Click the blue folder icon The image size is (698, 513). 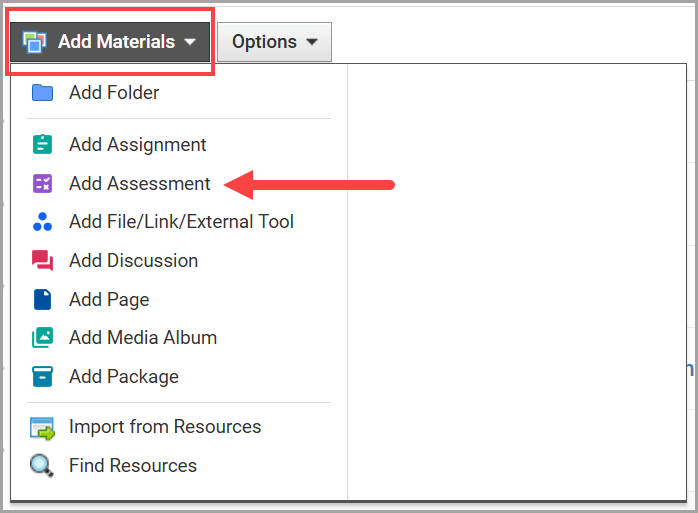click(x=42, y=93)
